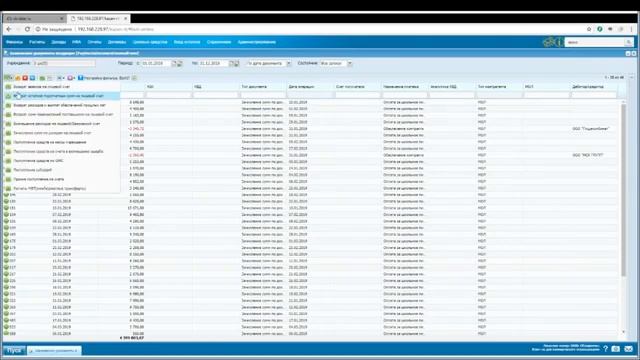Screen dimensions: 640x360
Task: Open the pager dropdown next to '1 - 38'
Action: (x=631, y=77)
